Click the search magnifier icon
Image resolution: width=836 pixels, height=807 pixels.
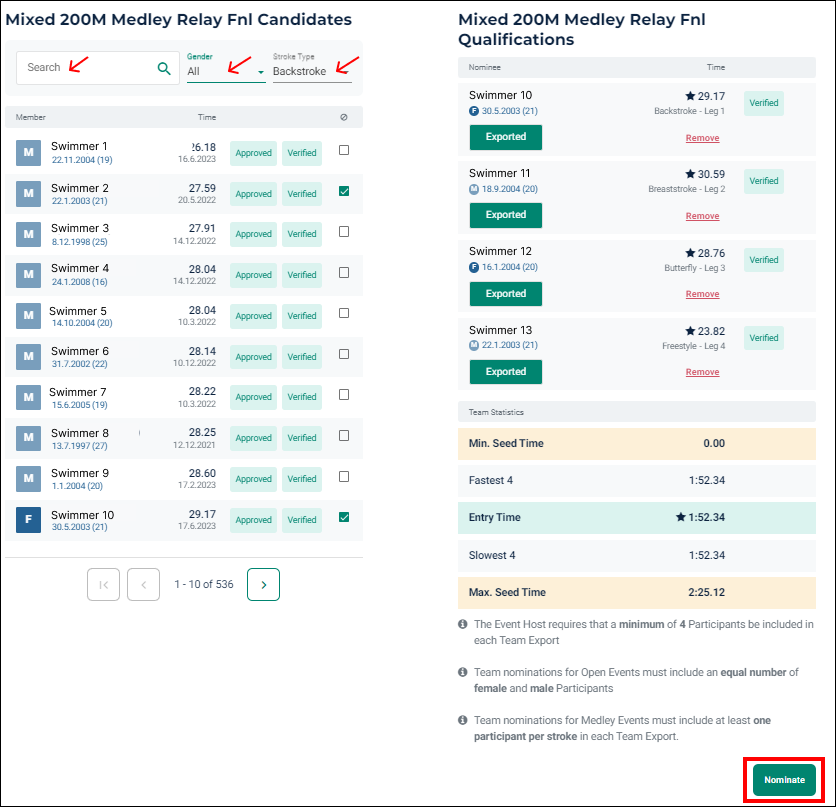coord(163,67)
